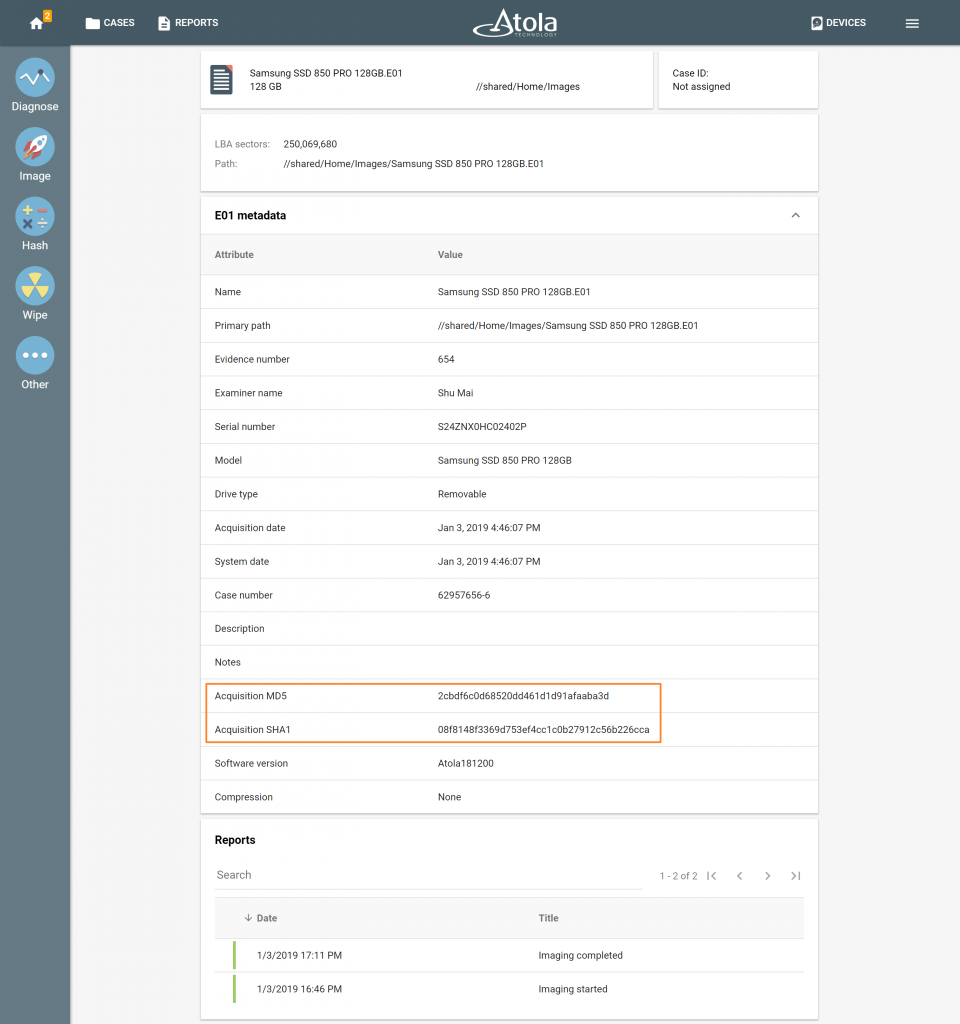This screenshot has width=960, height=1024.
Task: Select the Acquisition SHA1 hash value
Action: pos(543,729)
